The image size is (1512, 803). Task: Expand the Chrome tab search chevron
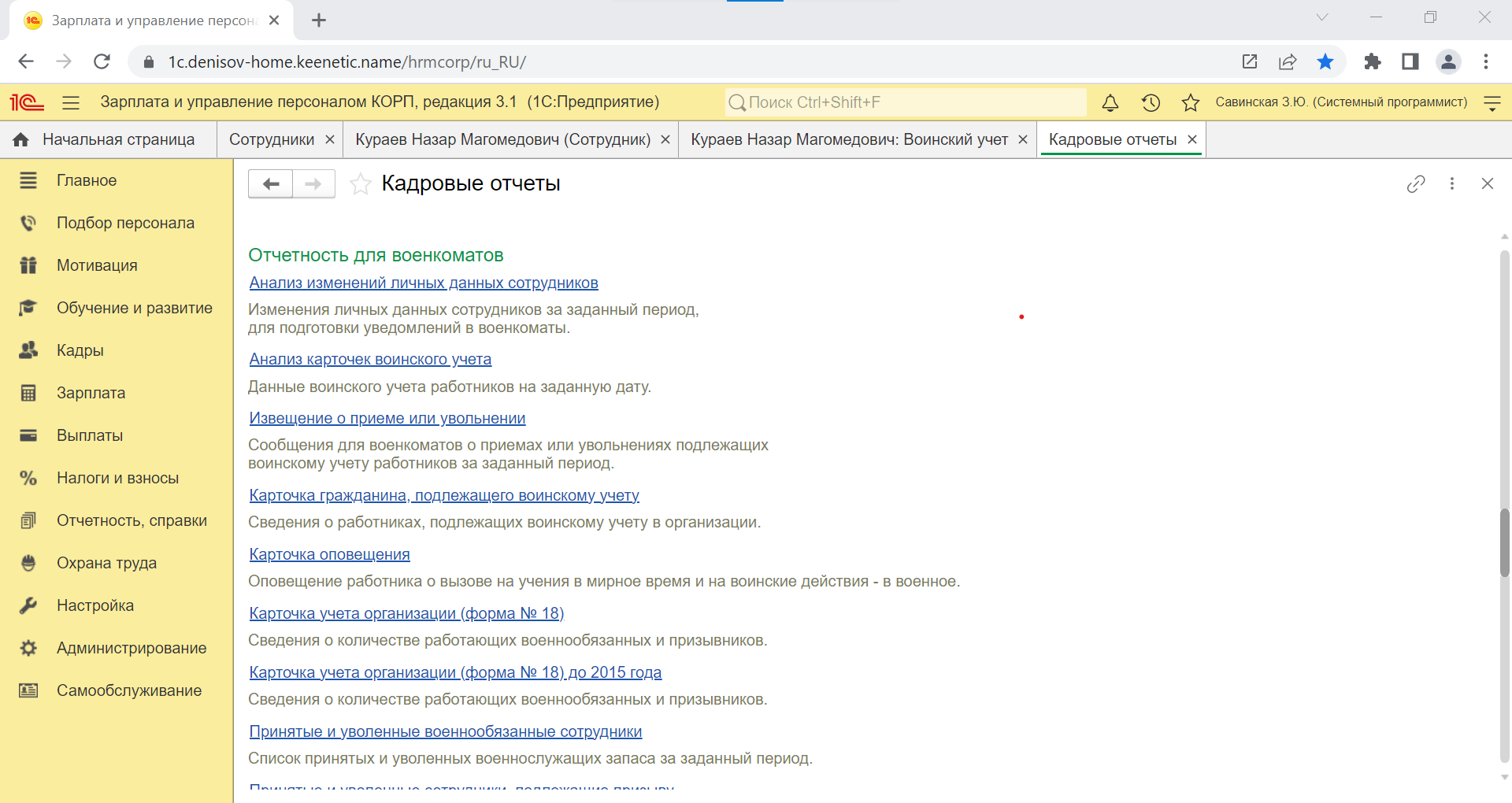point(1322,17)
